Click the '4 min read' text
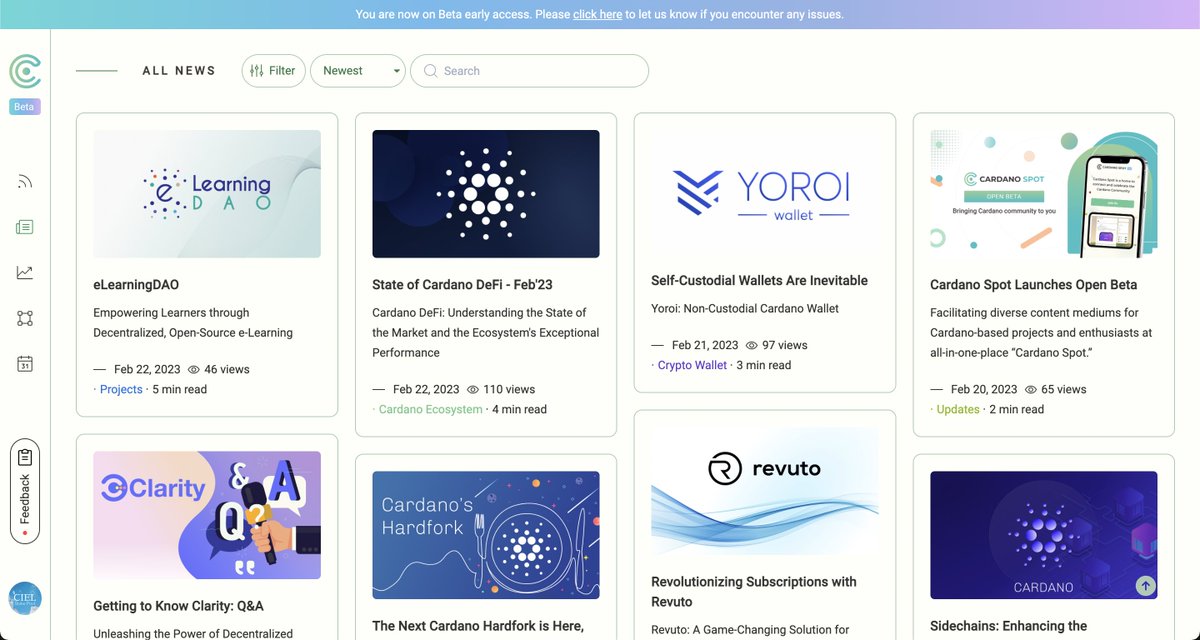 [520, 409]
